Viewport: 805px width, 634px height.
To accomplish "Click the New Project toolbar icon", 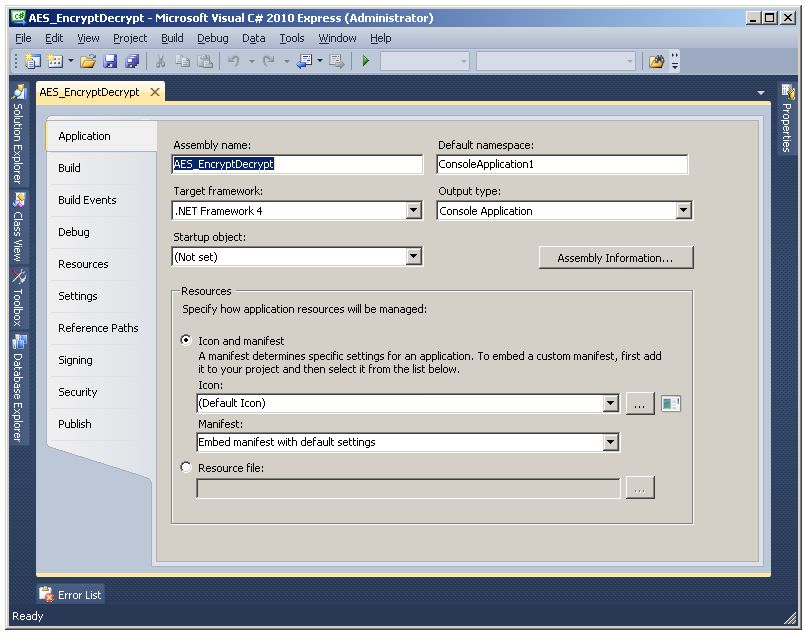I will pyautogui.click(x=32, y=62).
